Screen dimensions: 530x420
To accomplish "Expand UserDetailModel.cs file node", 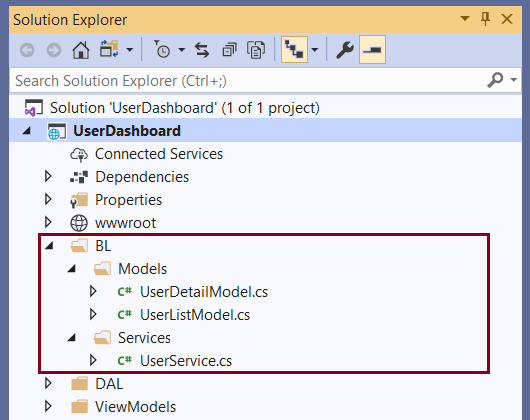I will click(93, 291).
